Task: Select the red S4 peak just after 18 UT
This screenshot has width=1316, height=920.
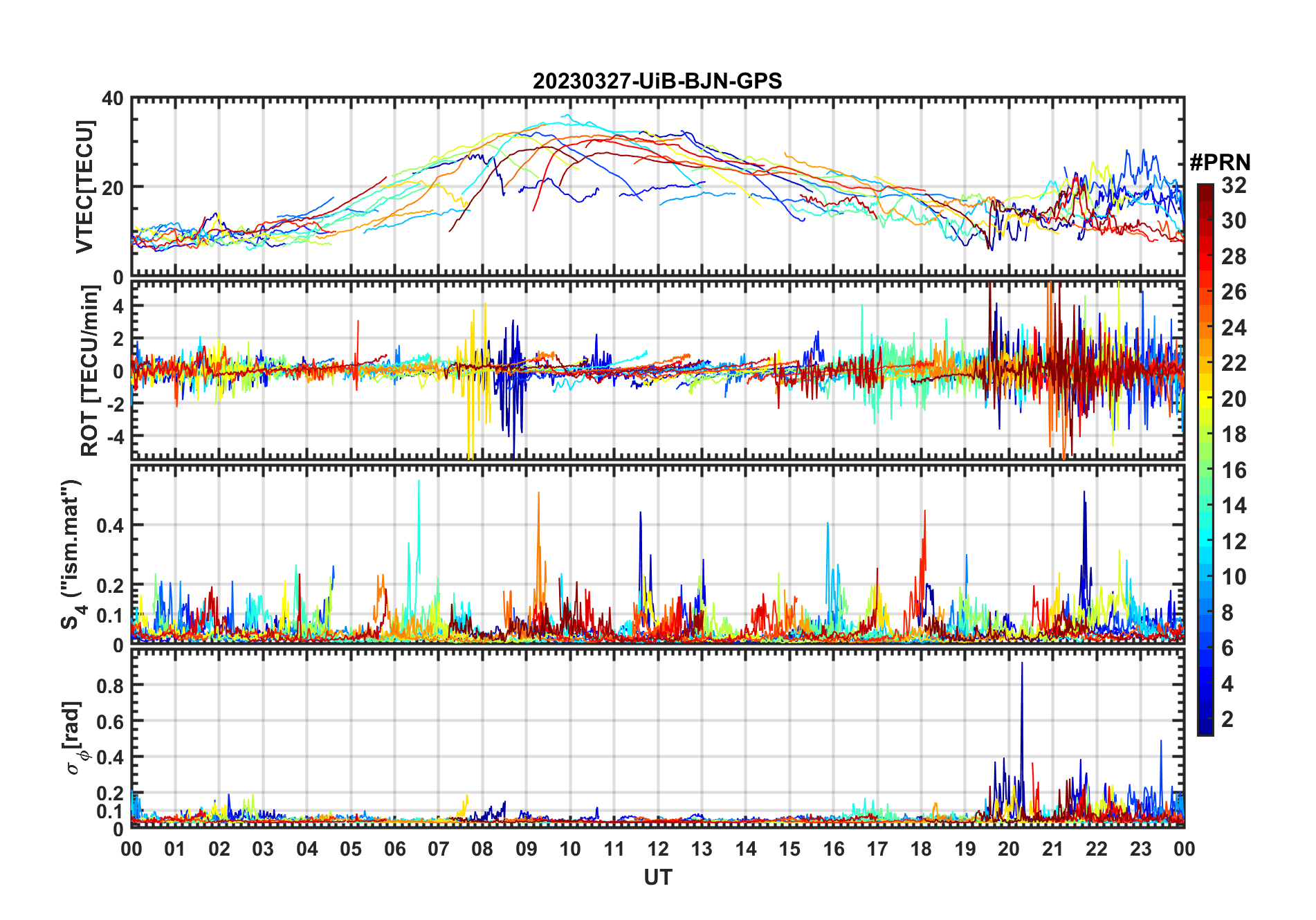Action: (924, 513)
